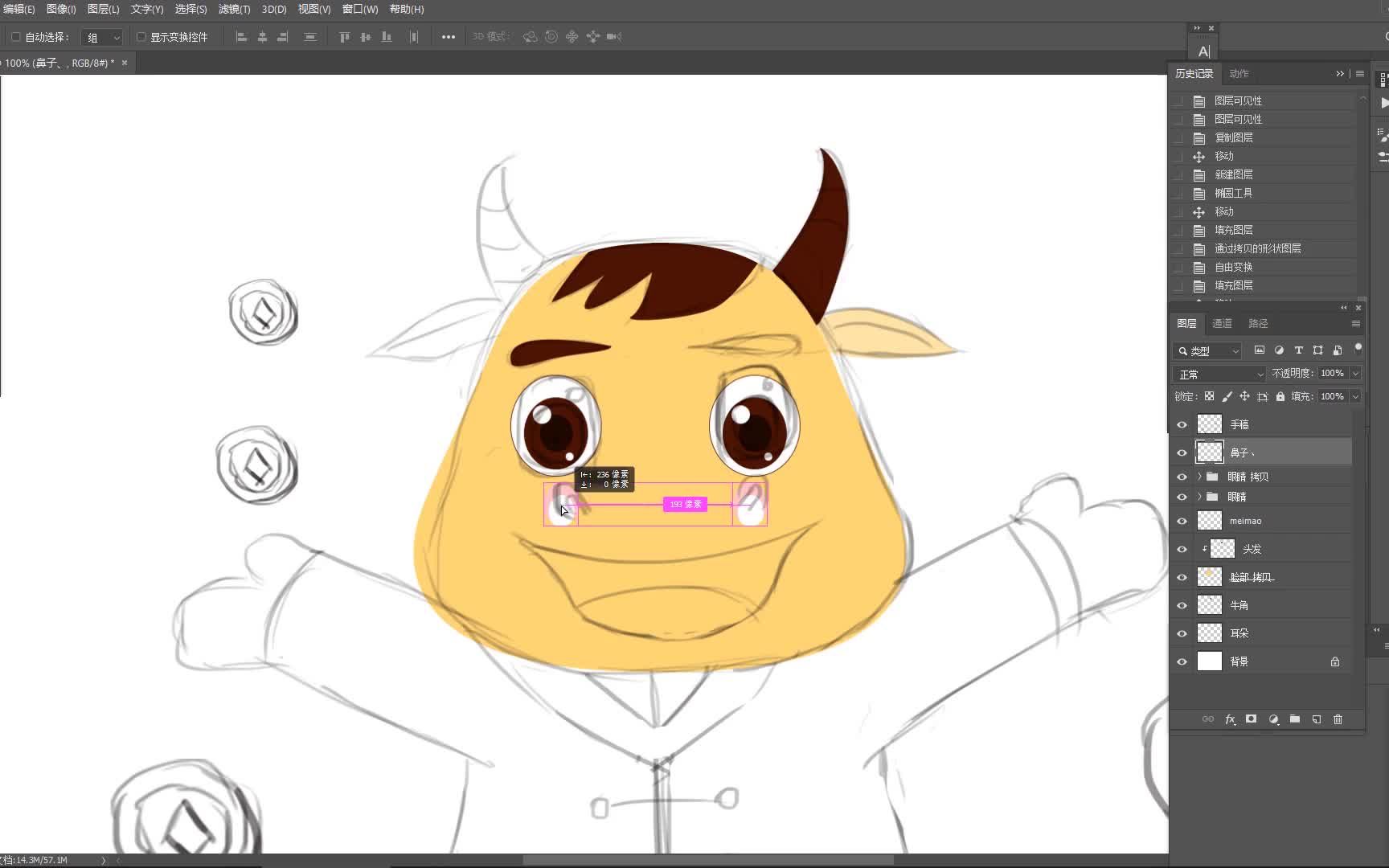Select the 新建图层 history state
The image size is (1389, 868).
[1266, 174]
